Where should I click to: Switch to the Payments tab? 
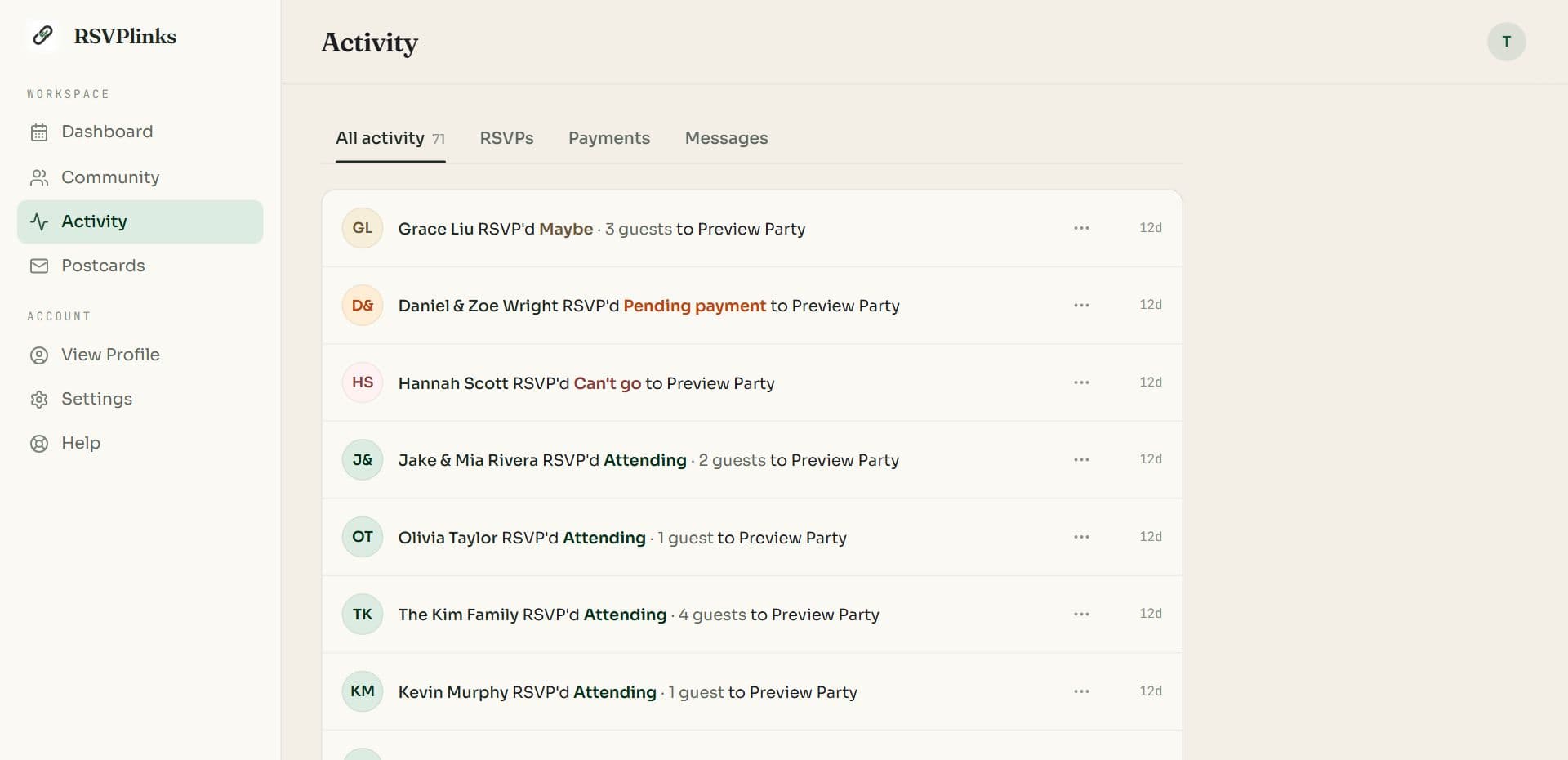click(x=609, y=138)
